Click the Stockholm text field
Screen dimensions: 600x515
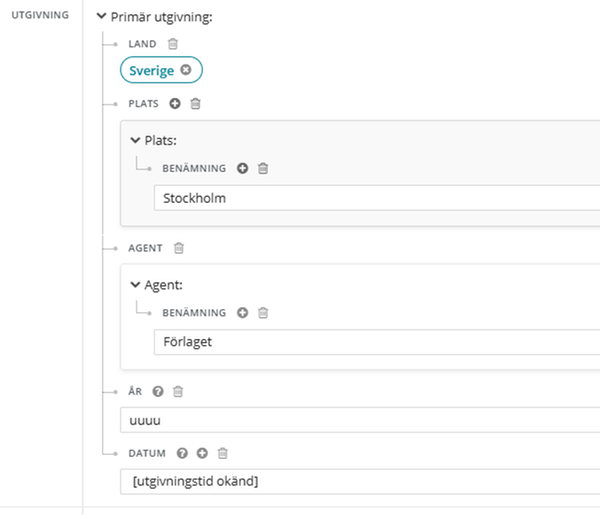tap(375, 198)
